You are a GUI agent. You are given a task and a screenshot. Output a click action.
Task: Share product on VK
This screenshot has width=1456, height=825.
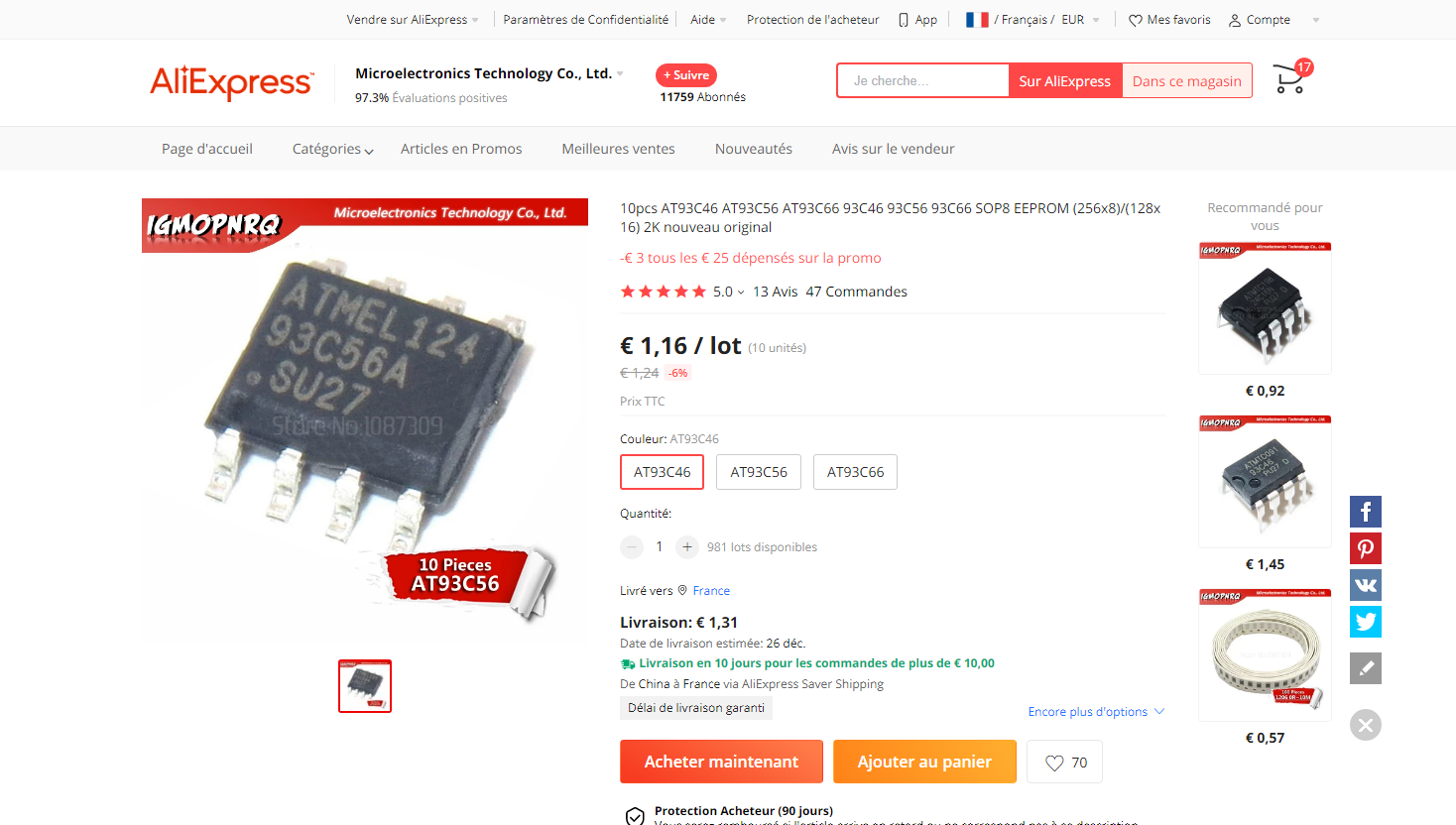[1366, 585]
